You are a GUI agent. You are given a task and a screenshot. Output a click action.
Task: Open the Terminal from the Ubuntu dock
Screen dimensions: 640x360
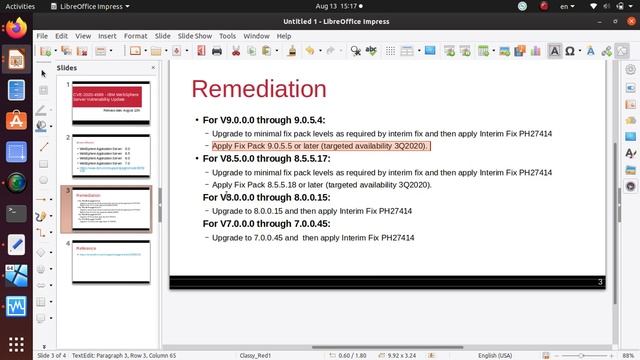coord(16,213)
